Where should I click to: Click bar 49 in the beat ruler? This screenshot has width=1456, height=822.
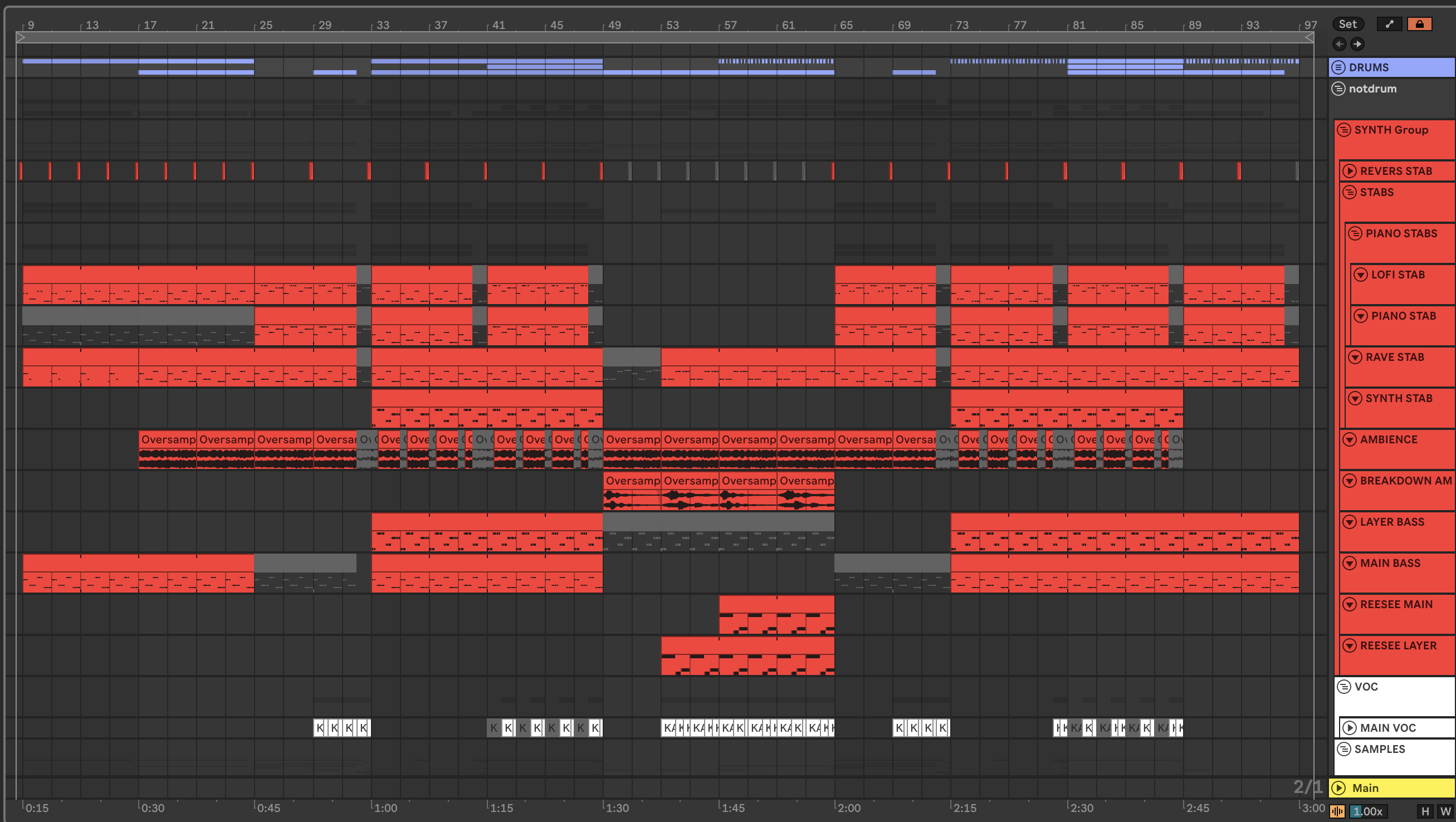tap(614, 25)
